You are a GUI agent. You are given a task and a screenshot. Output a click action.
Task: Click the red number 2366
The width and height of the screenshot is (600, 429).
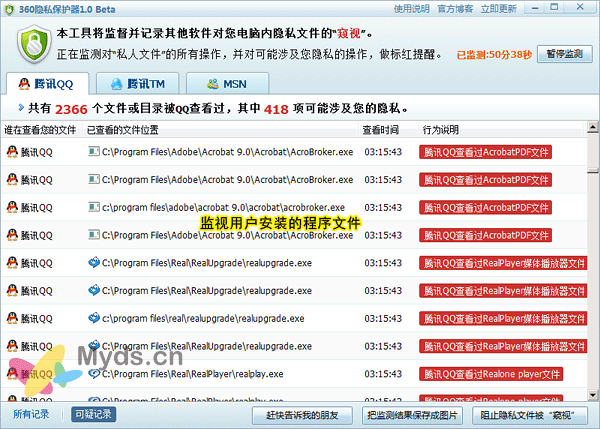(71, 109)
